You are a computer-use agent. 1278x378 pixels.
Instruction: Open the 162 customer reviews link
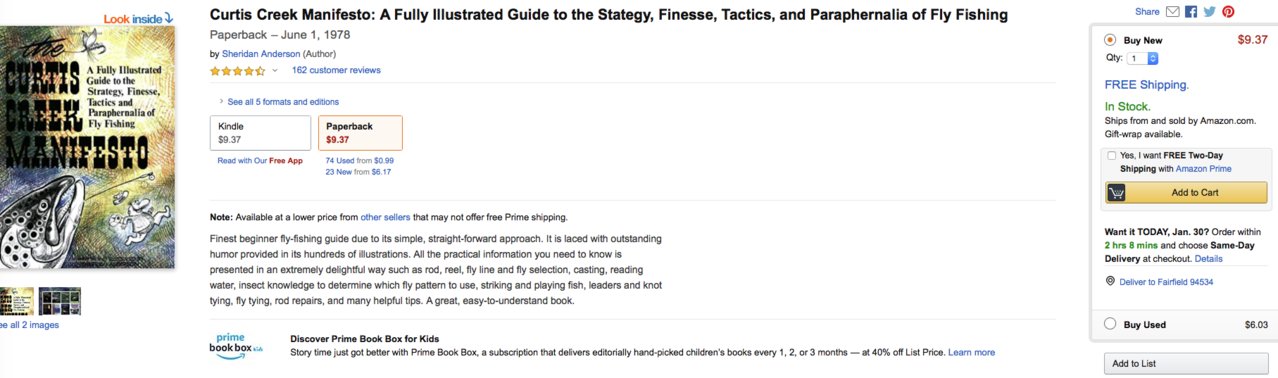(x=336, y=70)
